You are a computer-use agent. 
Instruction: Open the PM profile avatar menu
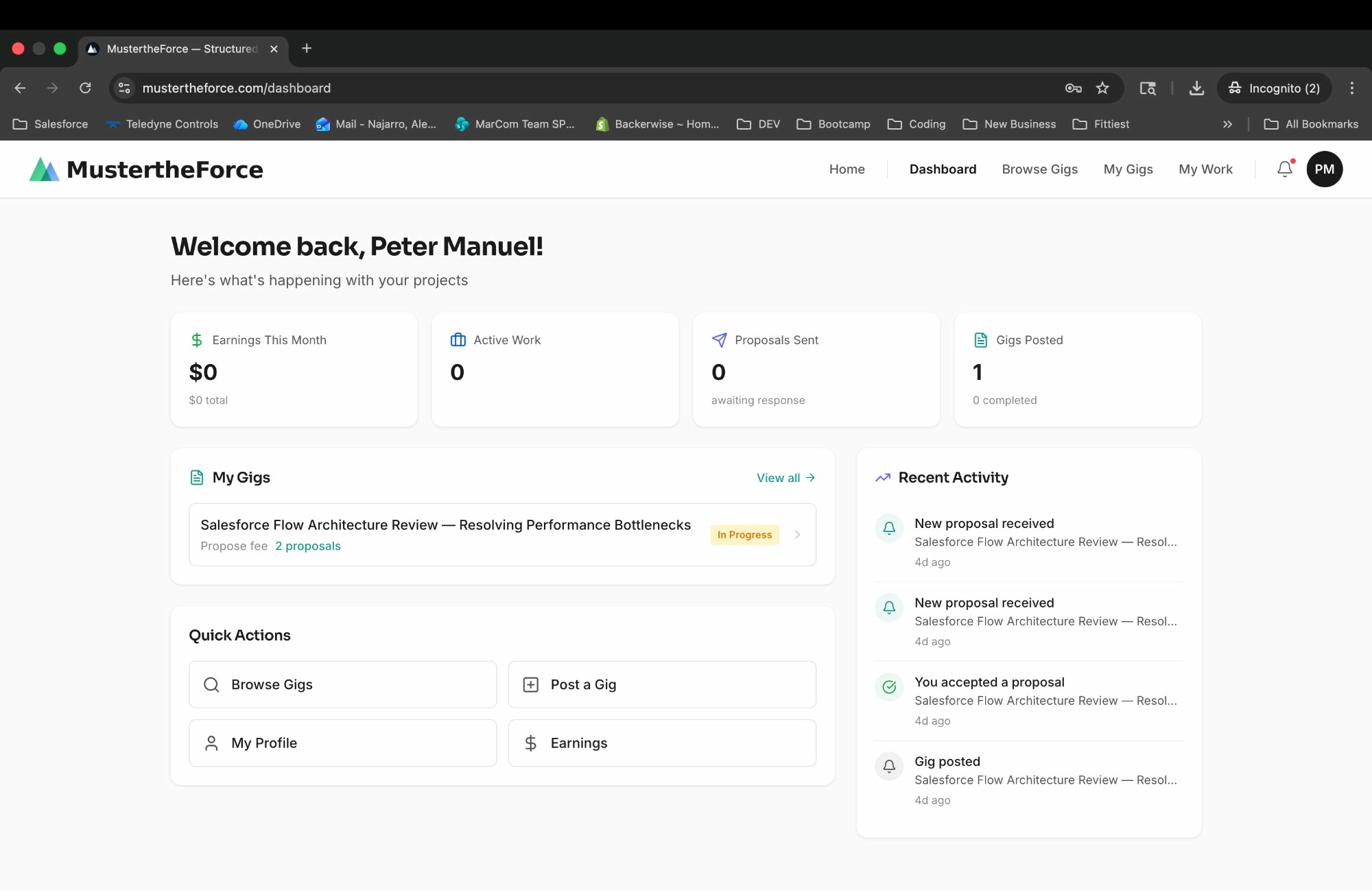[1324, 170]
